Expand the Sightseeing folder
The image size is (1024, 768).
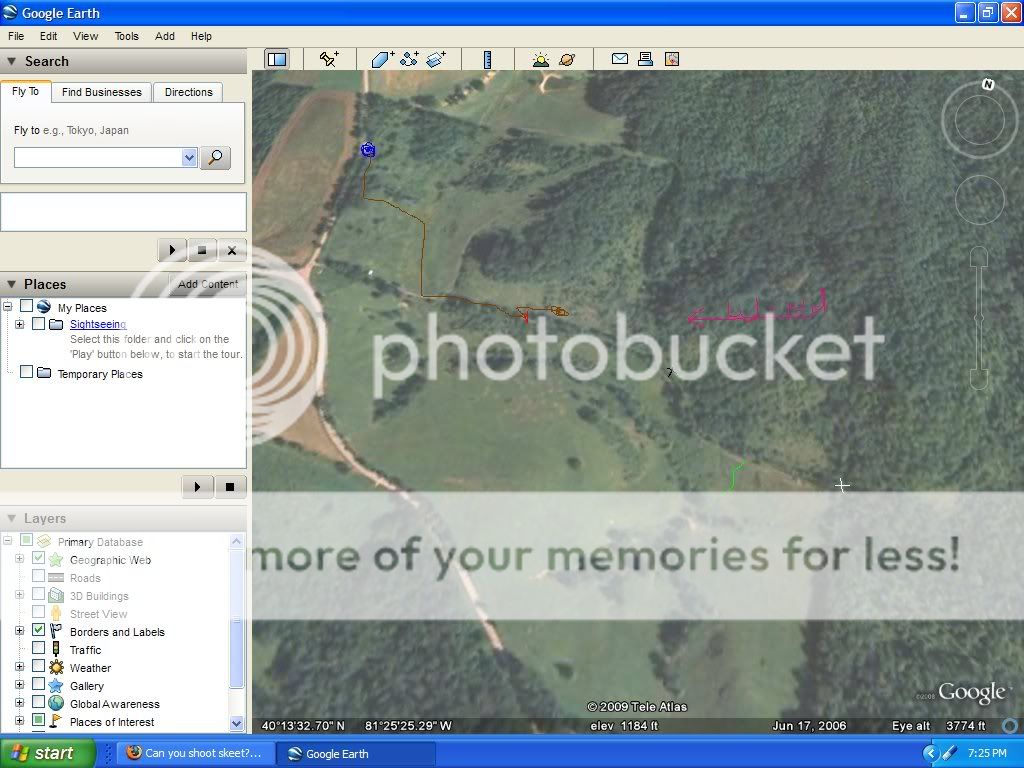coord(20,324)
